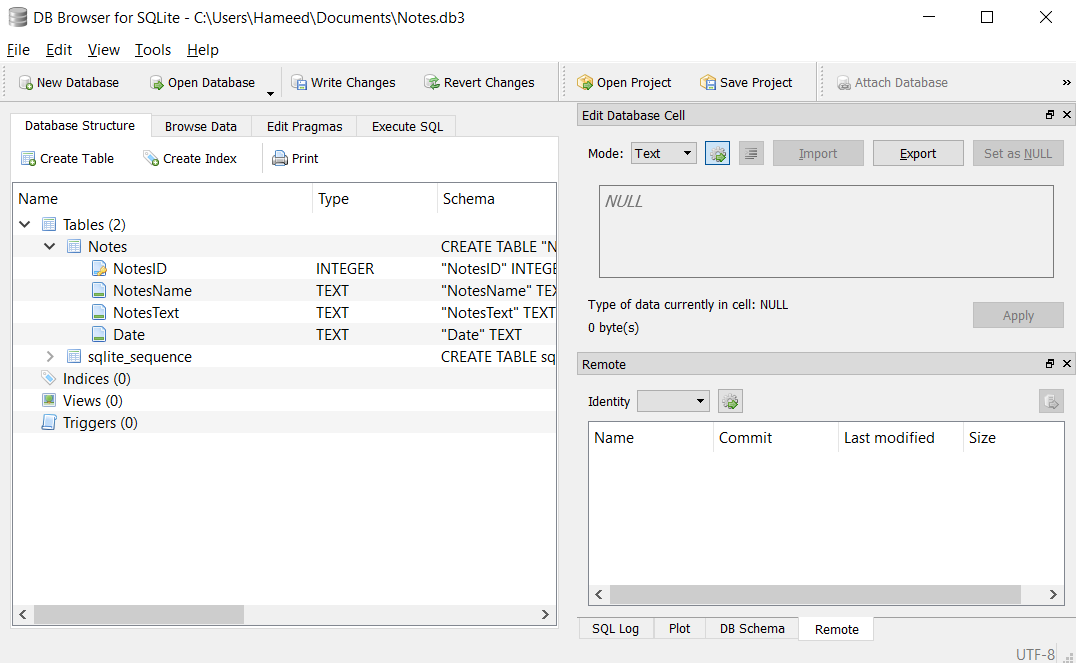This screenshot has width=1076, height=663.
Task: Open the Identity dropdown
Action: coord(673,401)
